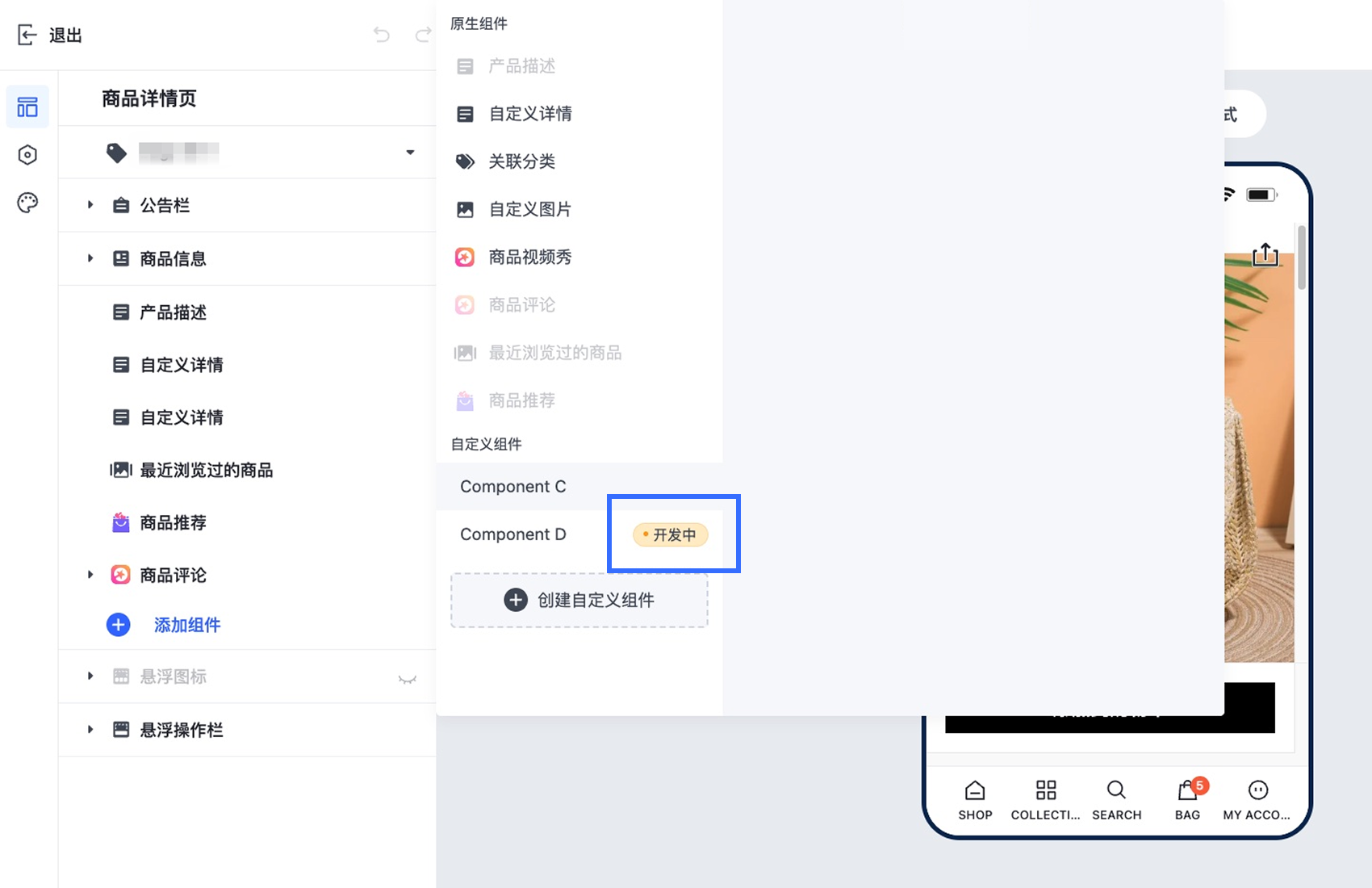Click the SHOP home icon in phone preview
This screenshot has height=888, width=1372.
pos(975,791)
